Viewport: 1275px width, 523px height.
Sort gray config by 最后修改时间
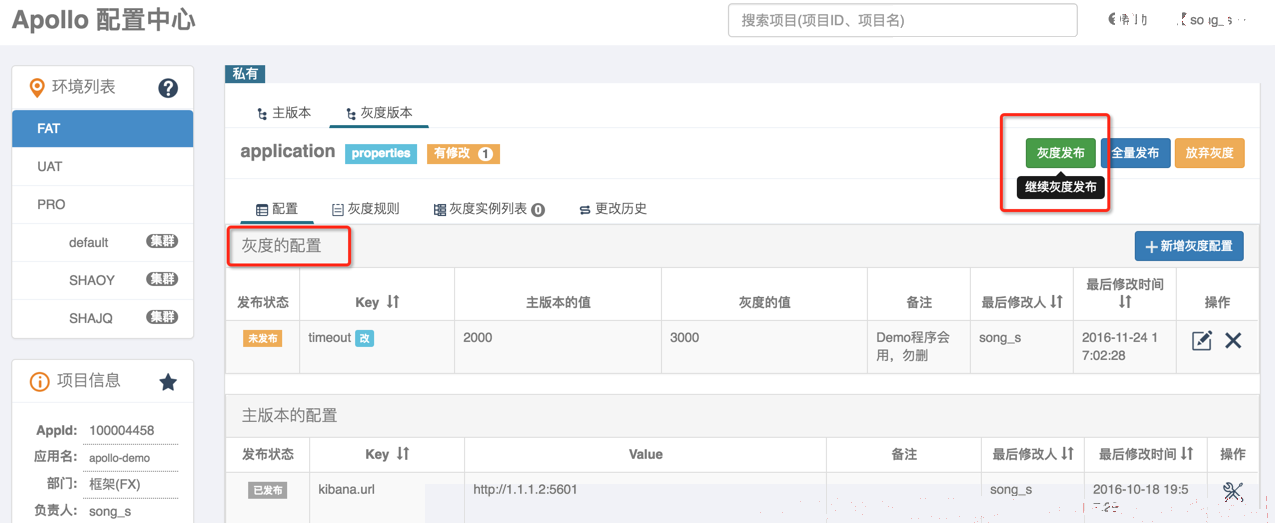[1125, 302]
